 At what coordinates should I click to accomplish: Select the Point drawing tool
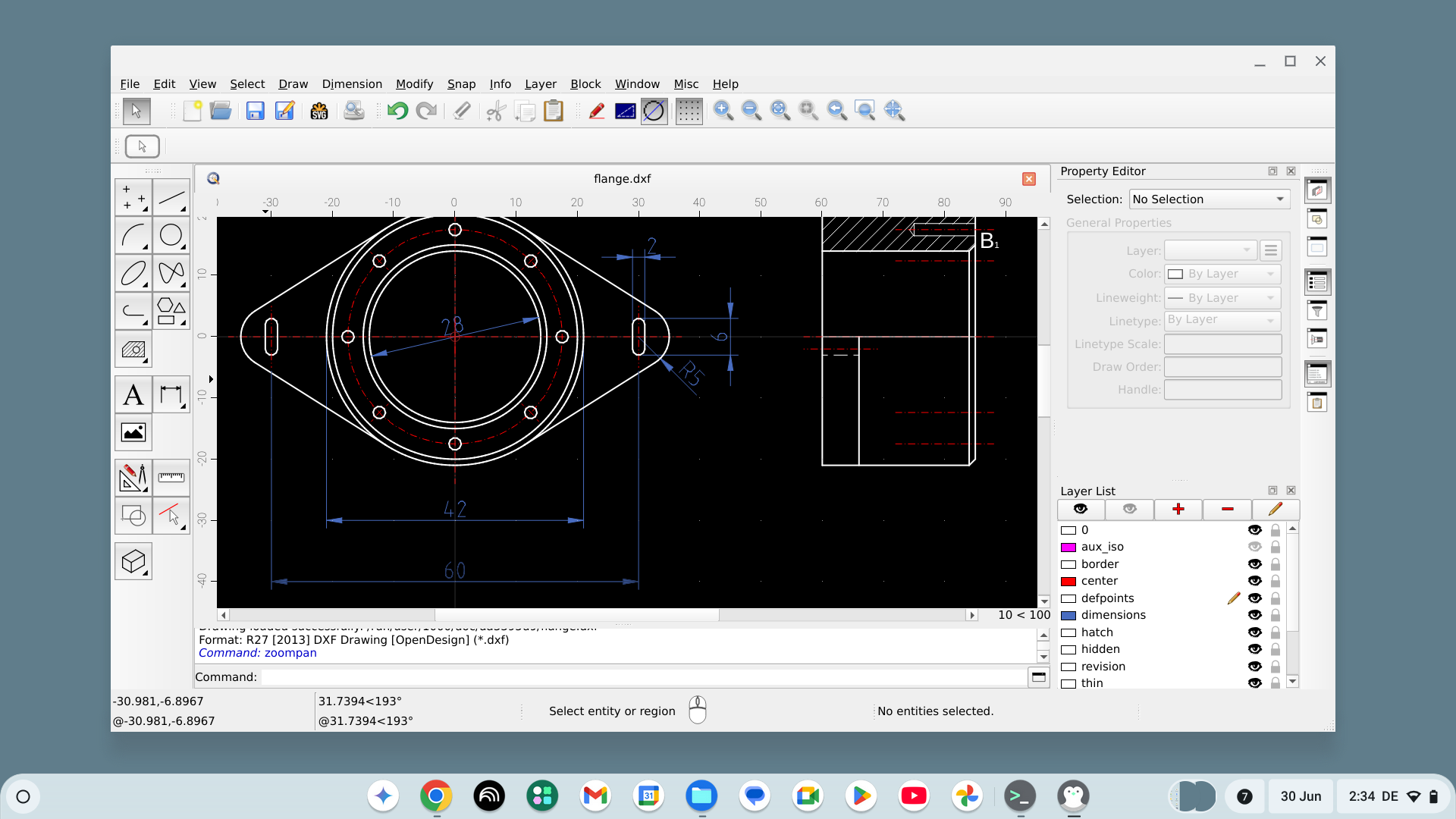[133, 197]
